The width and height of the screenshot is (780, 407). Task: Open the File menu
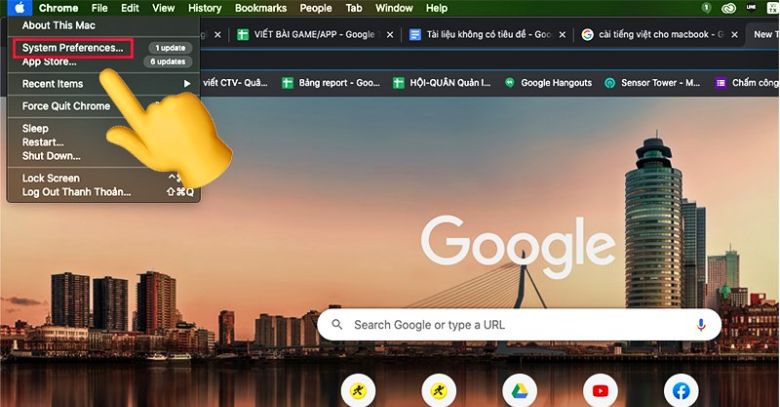pyautogui.click(x=99, y=8)
